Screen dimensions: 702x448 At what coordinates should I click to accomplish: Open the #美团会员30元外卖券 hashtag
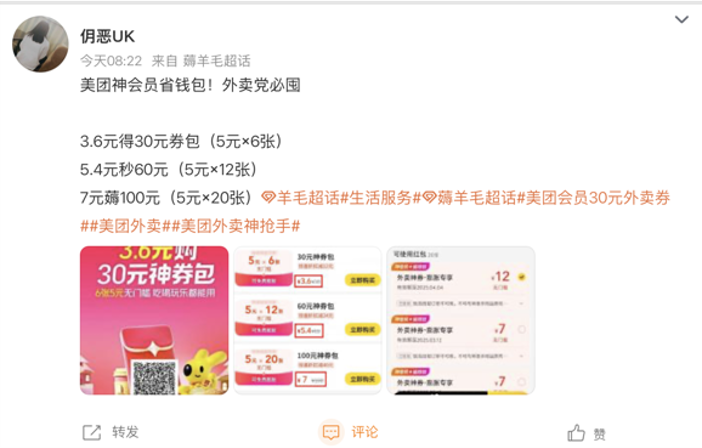pyautogui.click(x=594, y=197)
